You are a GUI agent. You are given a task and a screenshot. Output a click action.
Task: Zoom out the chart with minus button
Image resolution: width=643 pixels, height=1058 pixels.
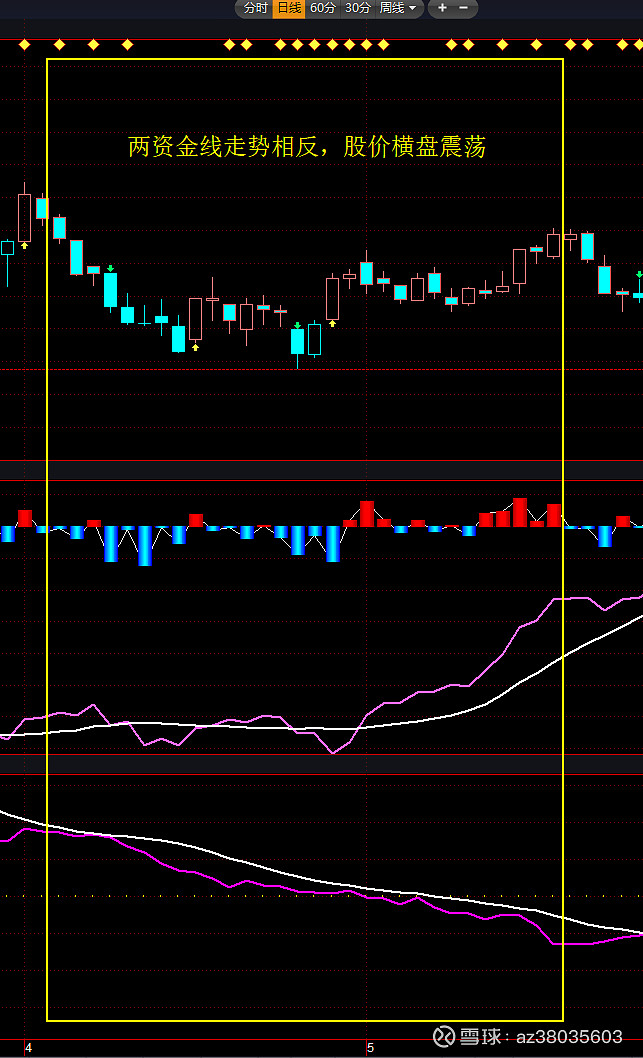(464, 8)
